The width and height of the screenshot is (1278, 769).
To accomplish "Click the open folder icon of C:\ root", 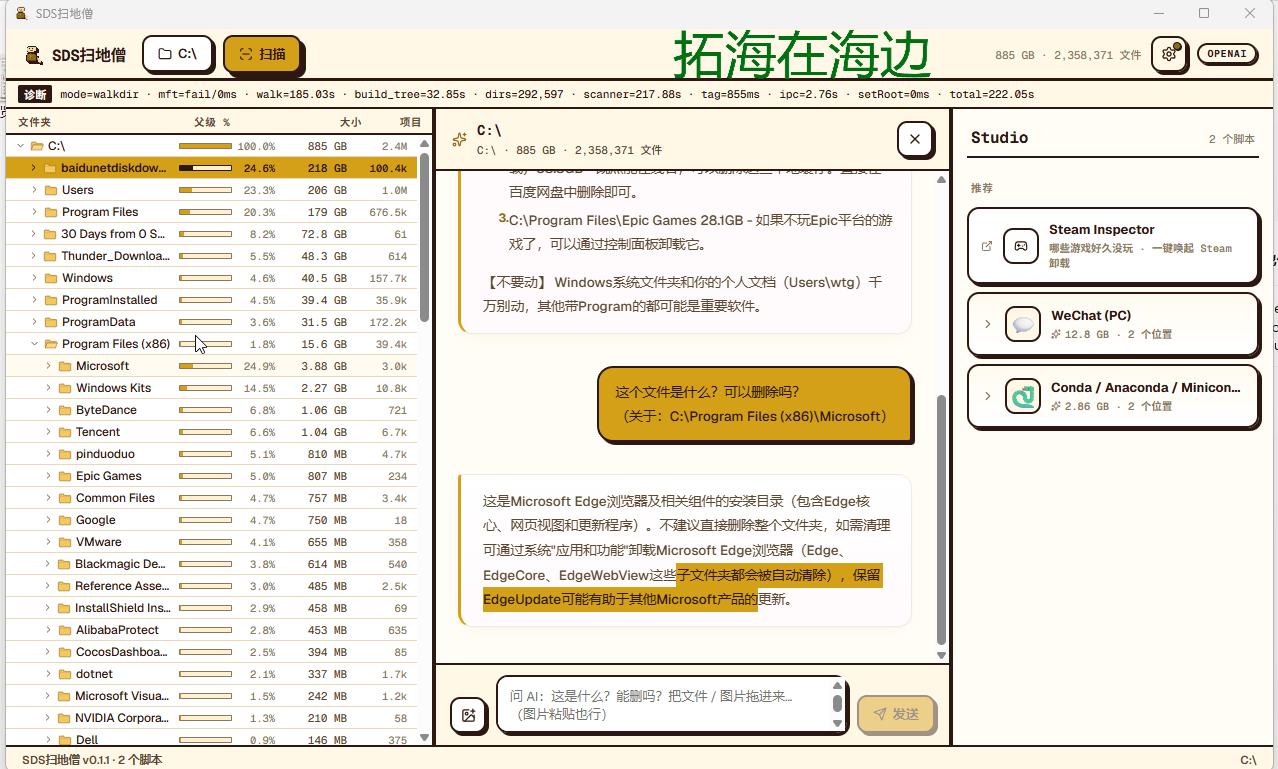I will click(x=38, y=146).
